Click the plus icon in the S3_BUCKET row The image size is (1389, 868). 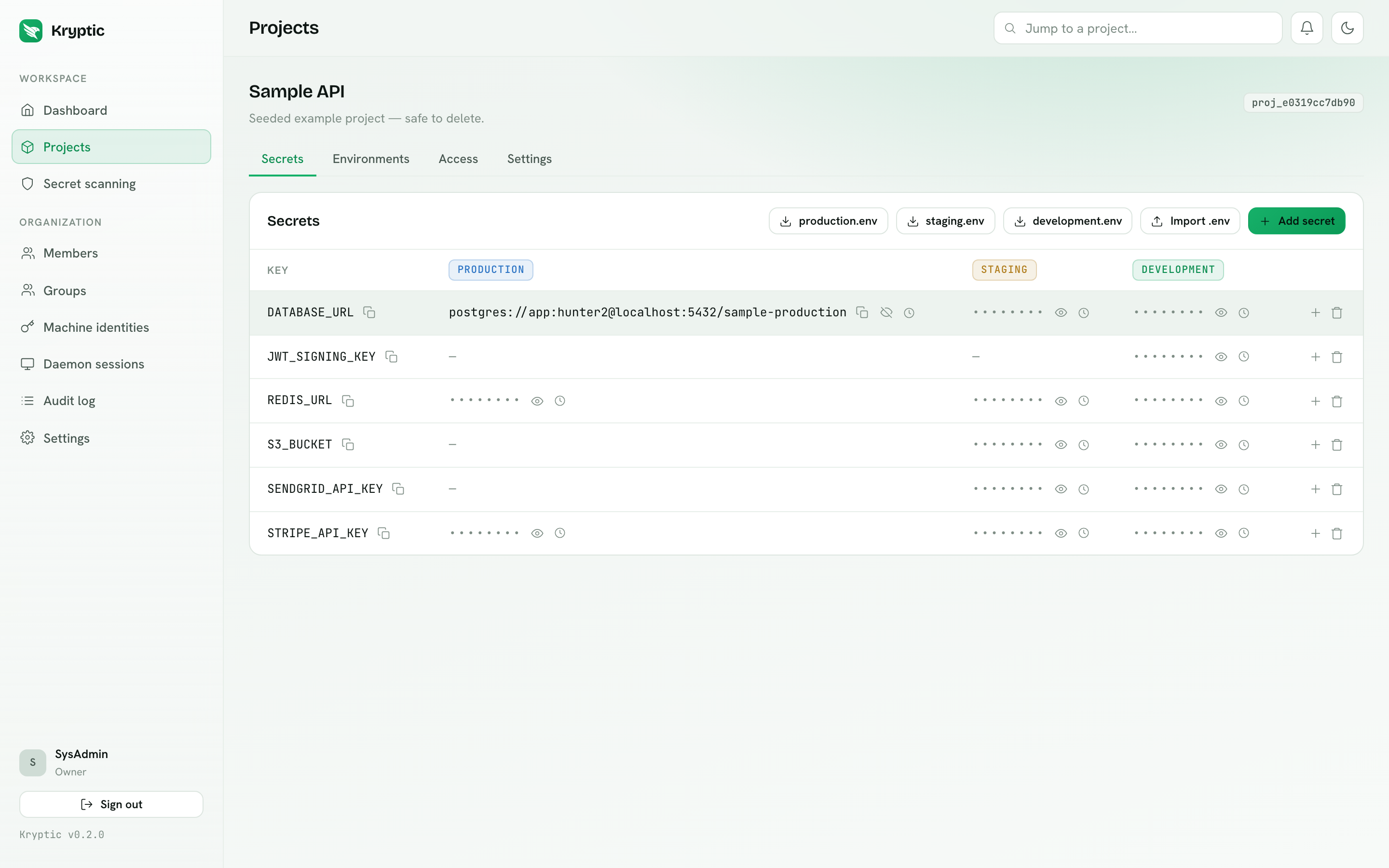click(x=1316, y=445)
